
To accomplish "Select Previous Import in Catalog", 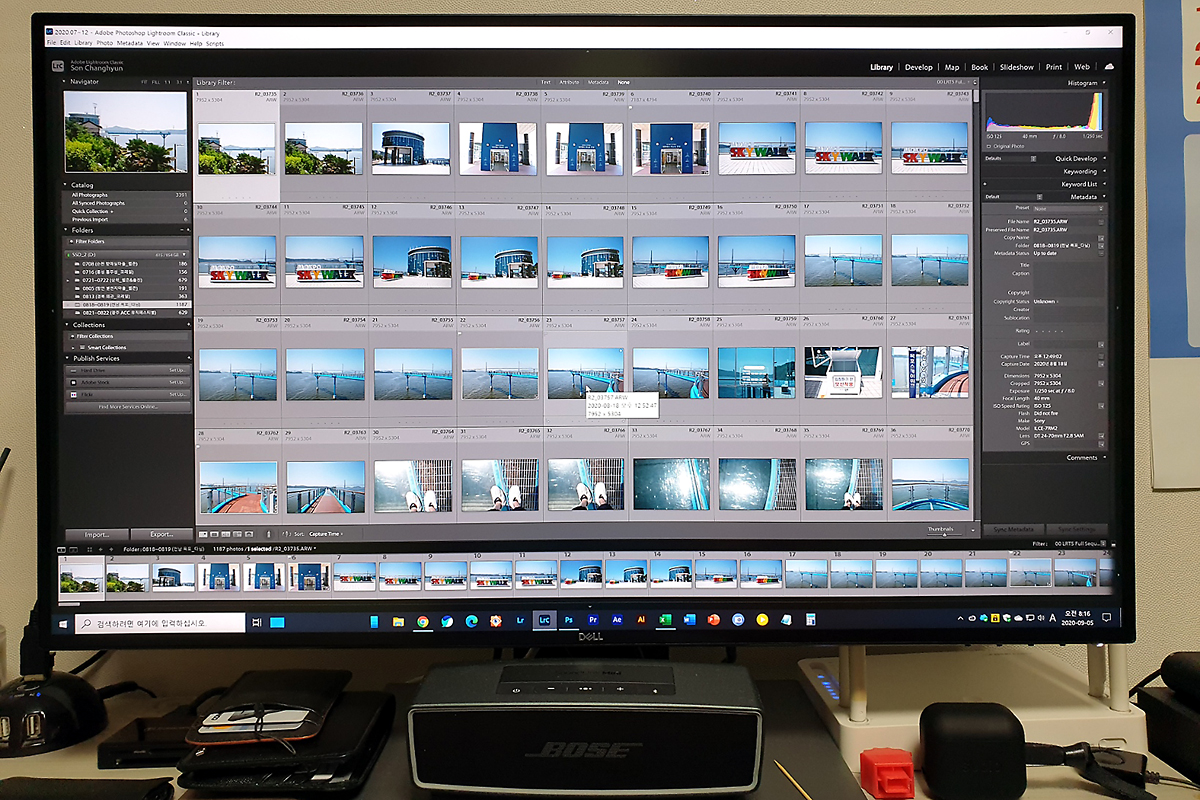I will point(128,220).
